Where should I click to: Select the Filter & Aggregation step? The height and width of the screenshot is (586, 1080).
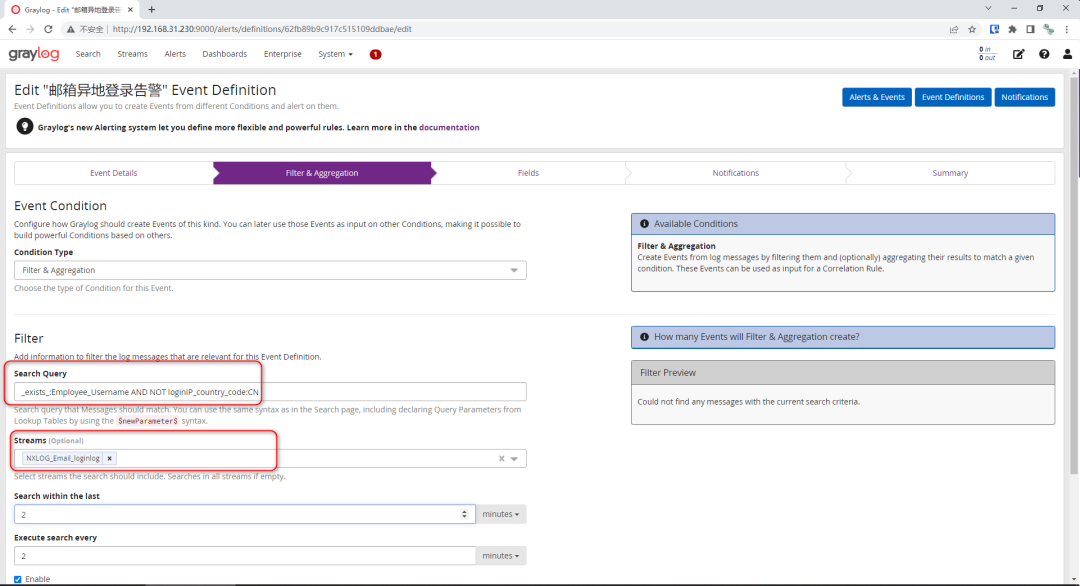(x=322, y=173)
